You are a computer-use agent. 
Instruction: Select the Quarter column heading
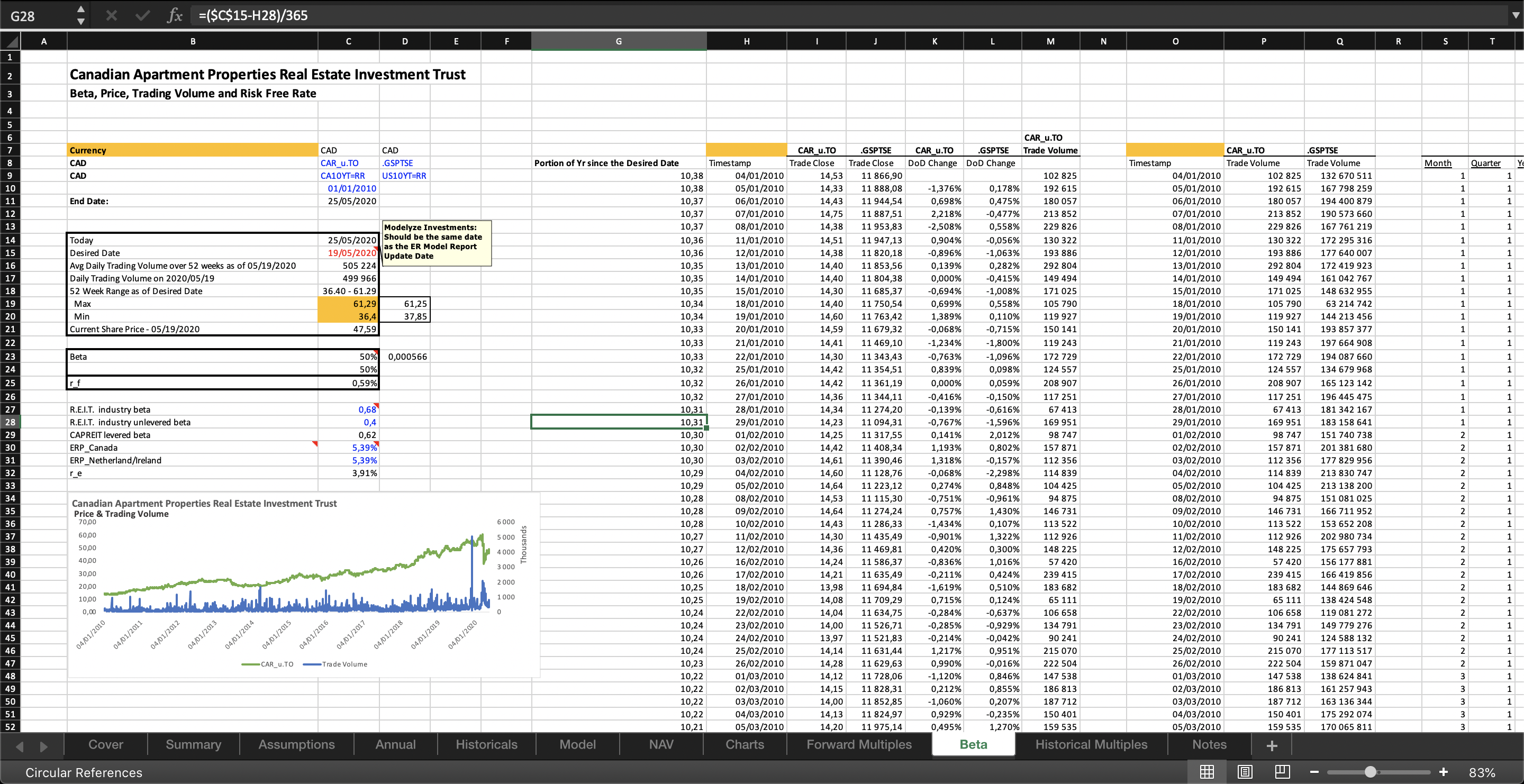1492,163
